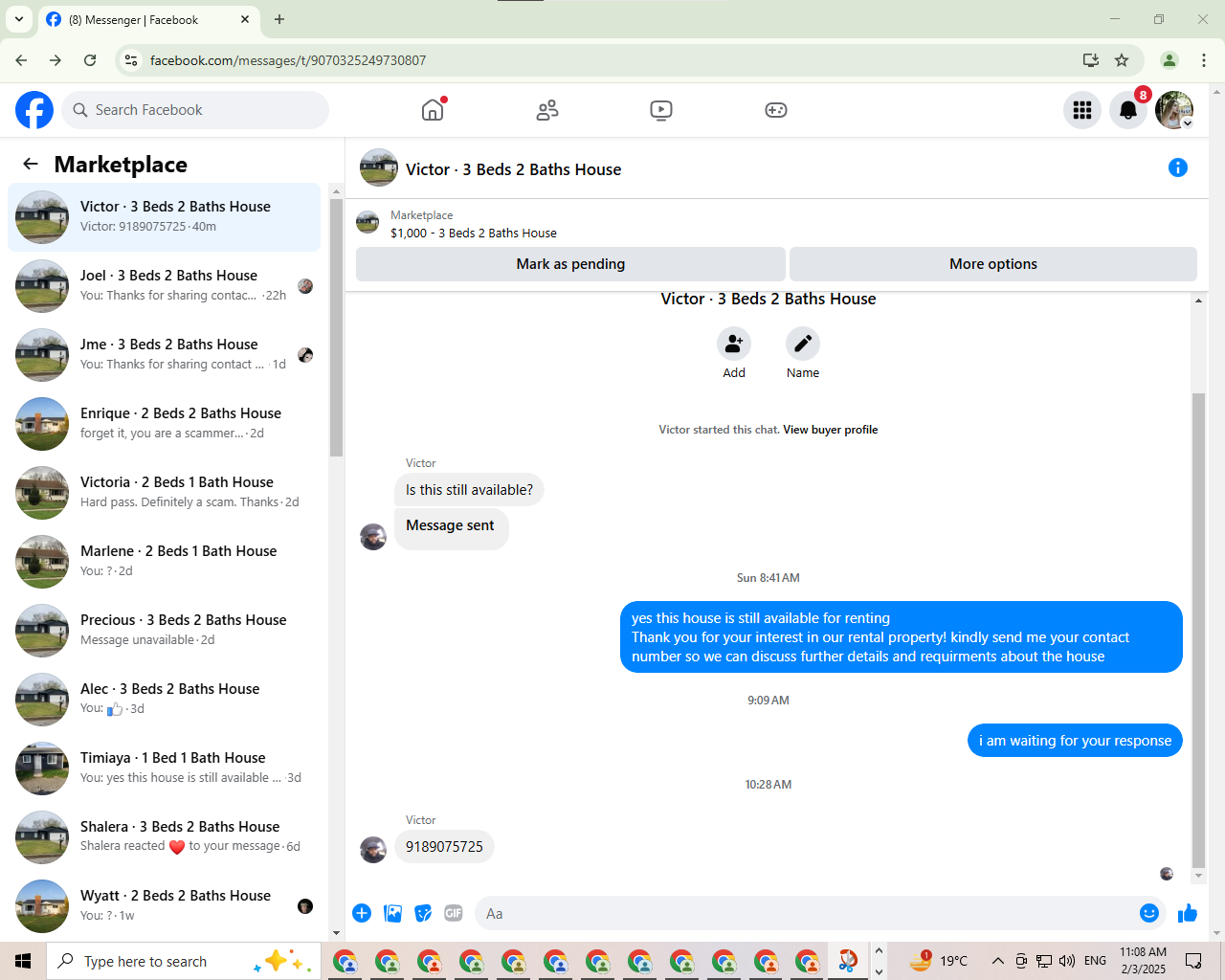Open Marlene 2 Beds 1 Bath House chat
1225x980 pixels.
click(165, 562)
